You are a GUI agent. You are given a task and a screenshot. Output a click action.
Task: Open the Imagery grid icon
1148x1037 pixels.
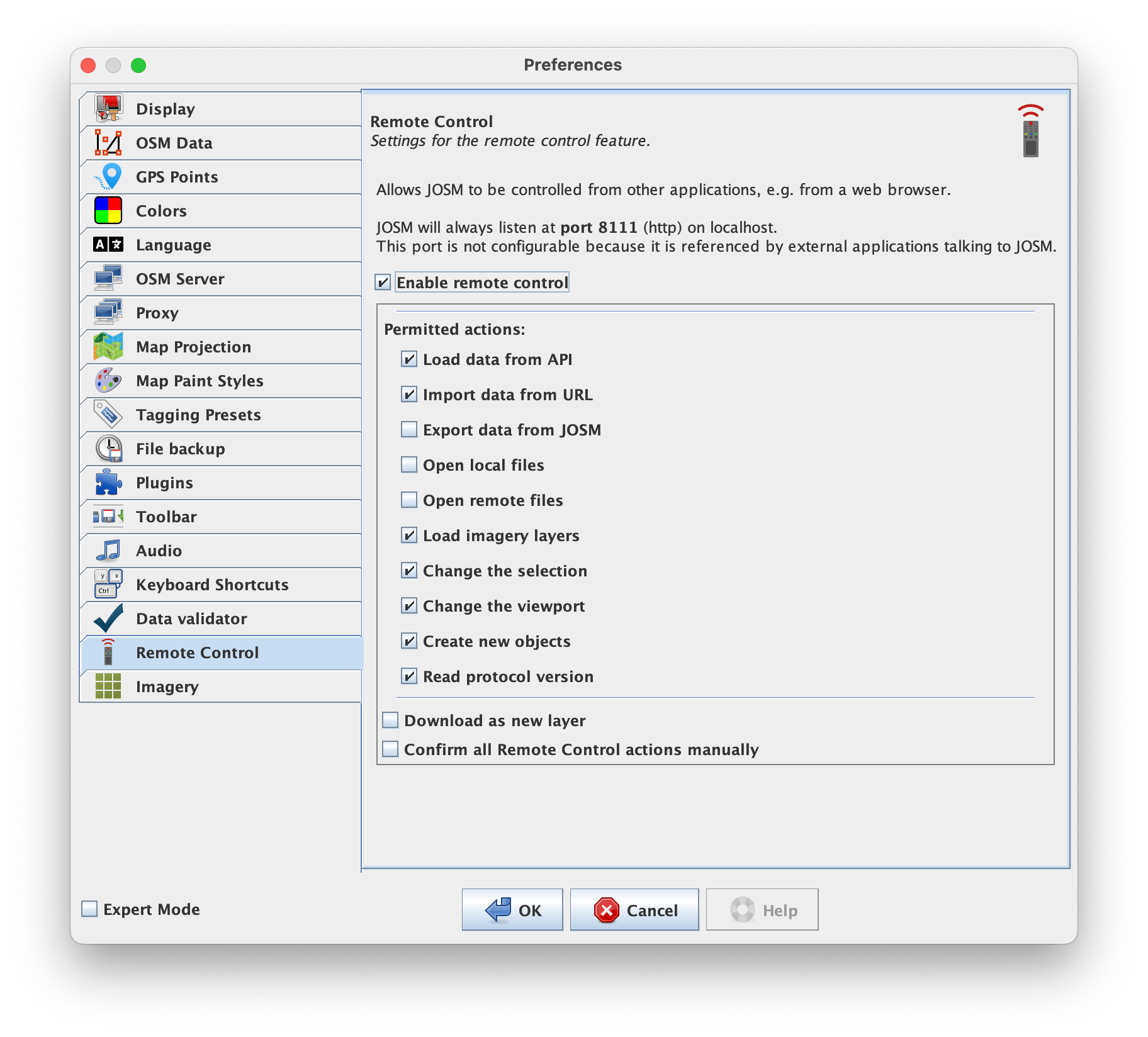pos(108,687)
